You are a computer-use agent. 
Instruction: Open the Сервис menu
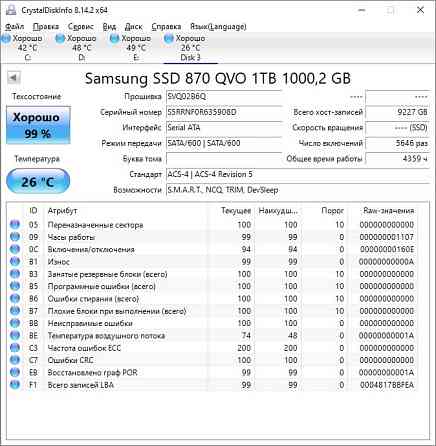click(81, 27)
